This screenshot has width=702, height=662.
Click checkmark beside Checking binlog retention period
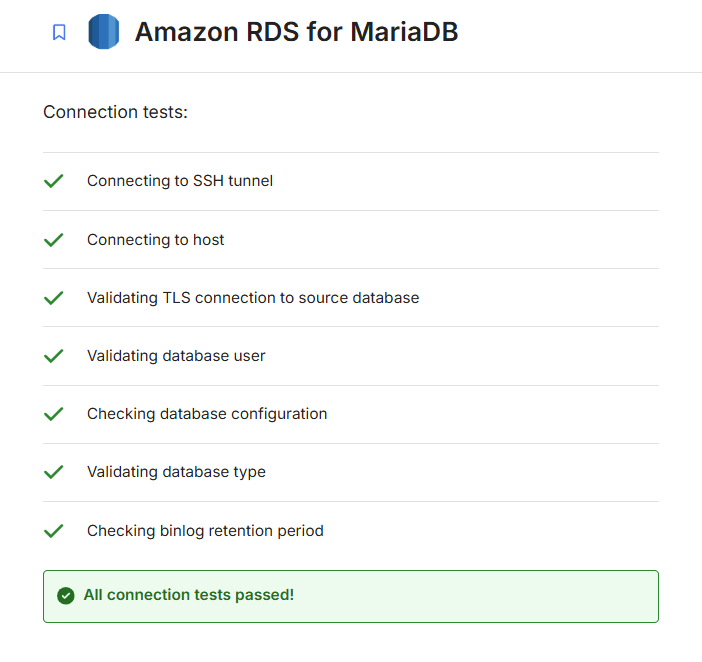pos(54,531)
